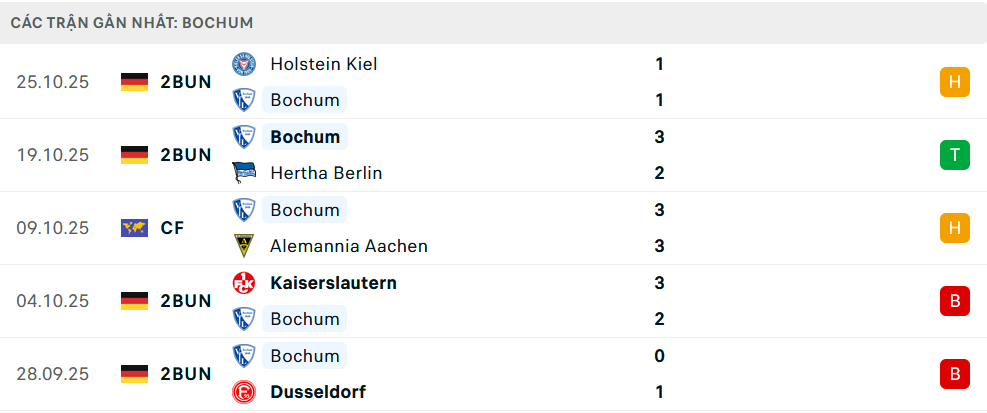This screenshot has width=987, height=413.
Task: Click the Bochum crest in the 19.10.25 match
Action: click(x=243, y=137)
